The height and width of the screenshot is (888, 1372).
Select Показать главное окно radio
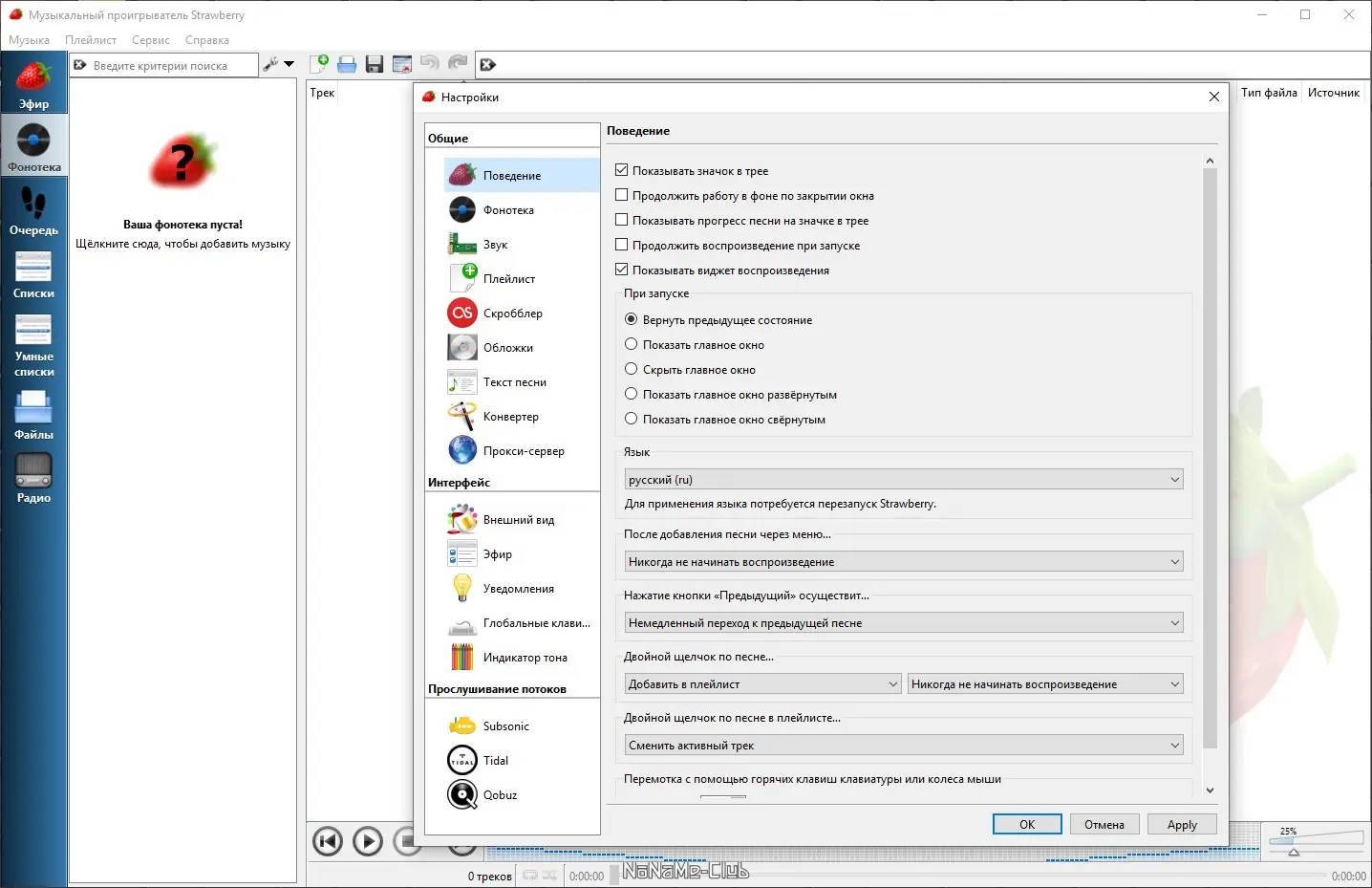[x=631, y=344]
